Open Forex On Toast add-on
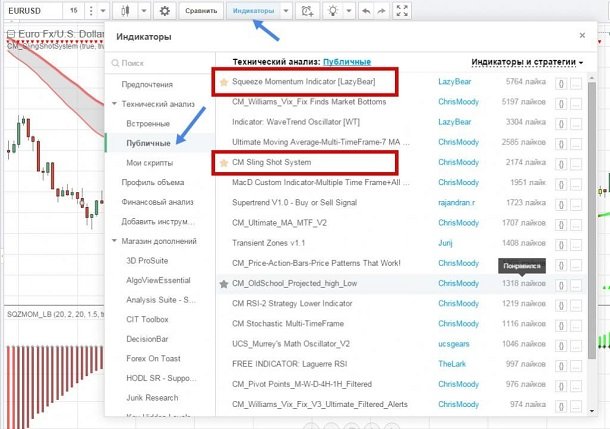Viewport: 610px width, 429px height. click(153, 359)
